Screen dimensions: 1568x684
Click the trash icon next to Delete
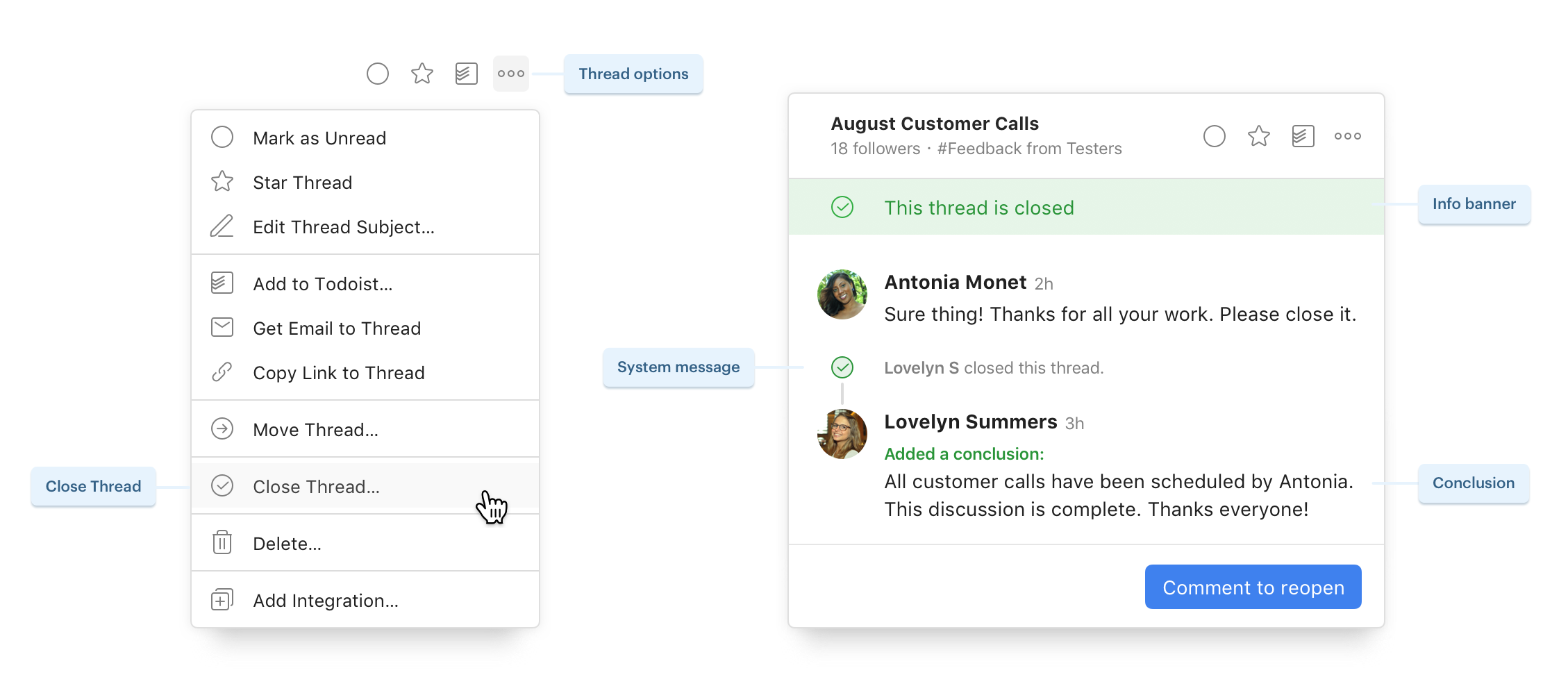pos(222,543)
